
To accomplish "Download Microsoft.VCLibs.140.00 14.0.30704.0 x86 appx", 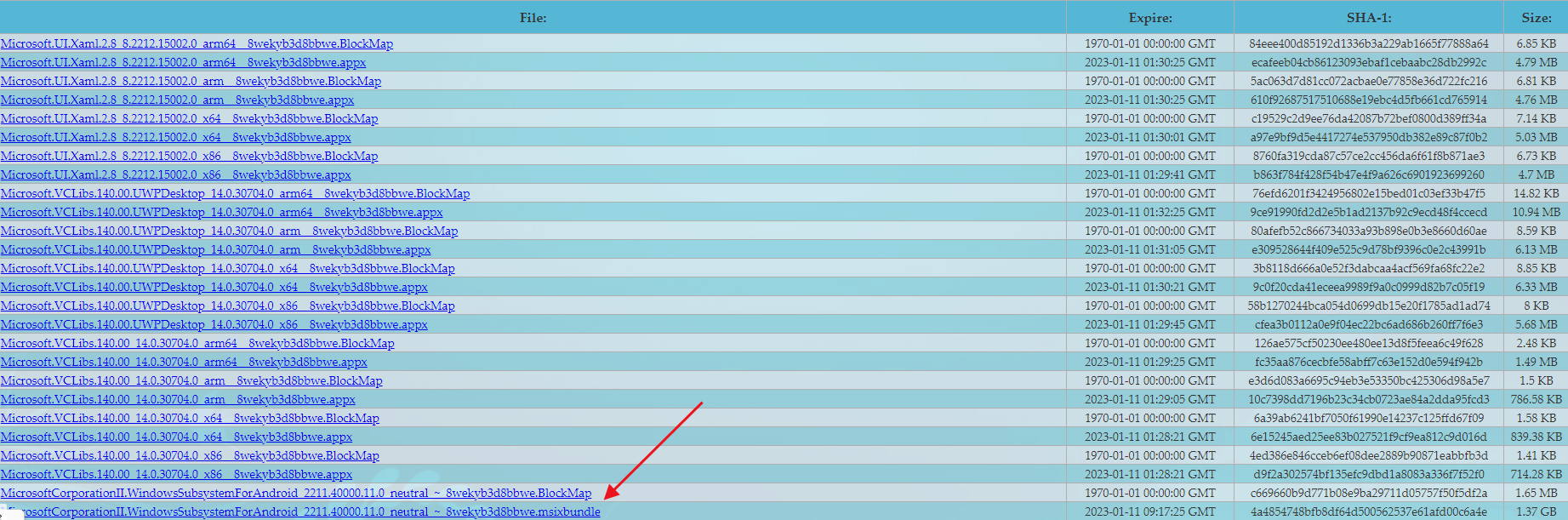I will tap(176, 474).
